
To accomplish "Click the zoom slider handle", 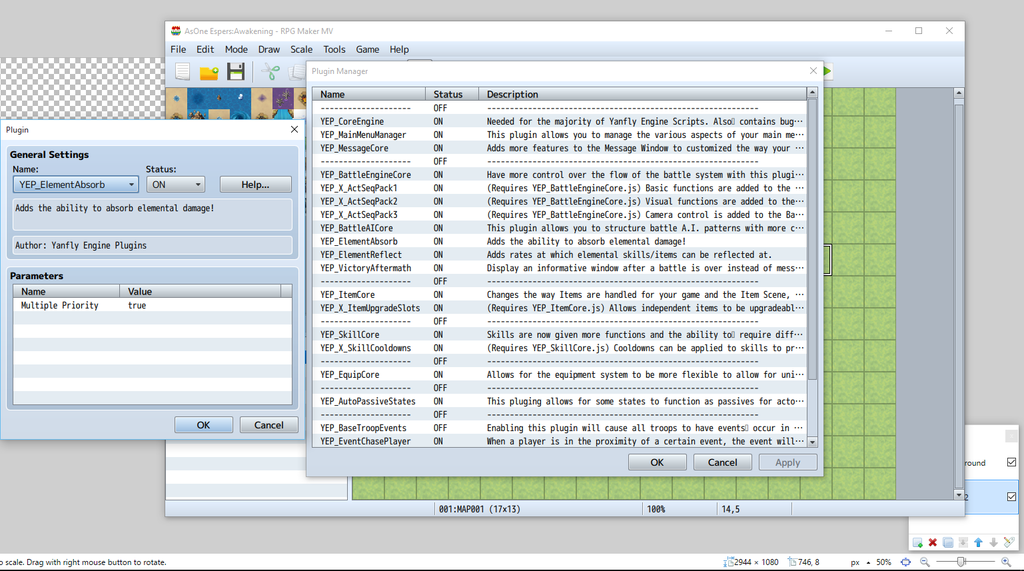I will [961, 562].
